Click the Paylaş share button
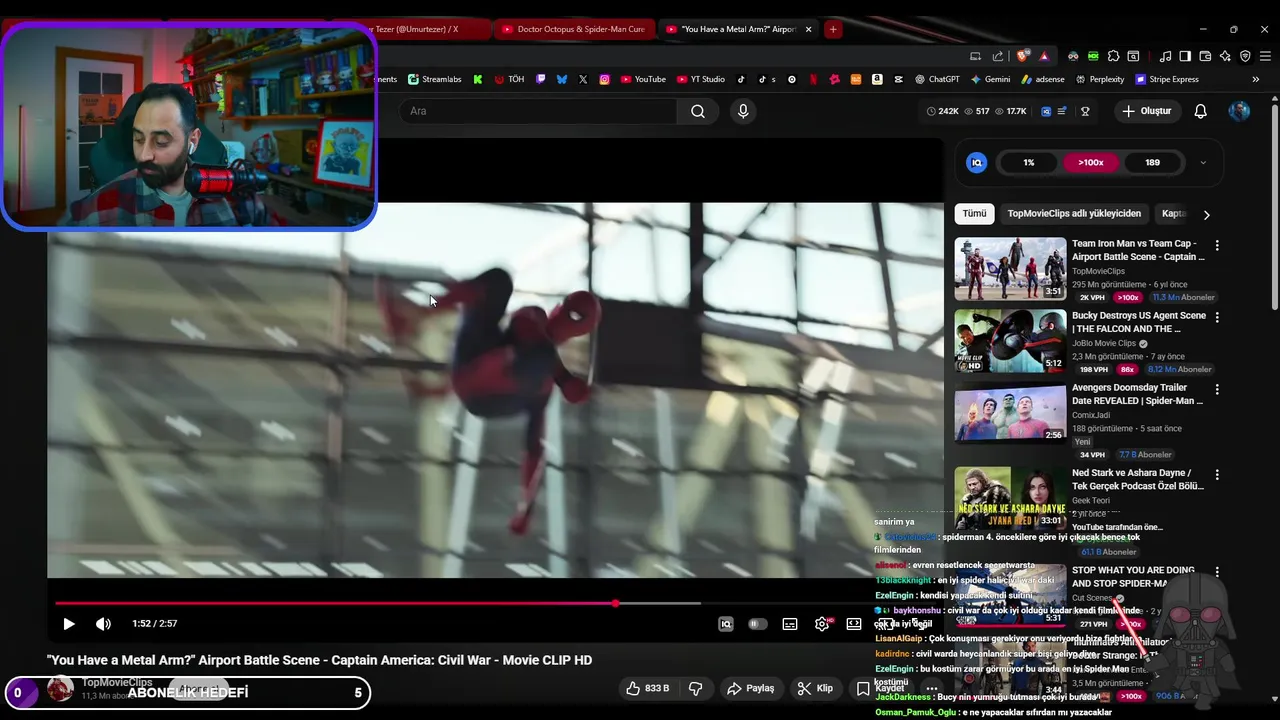 [750, 688]
